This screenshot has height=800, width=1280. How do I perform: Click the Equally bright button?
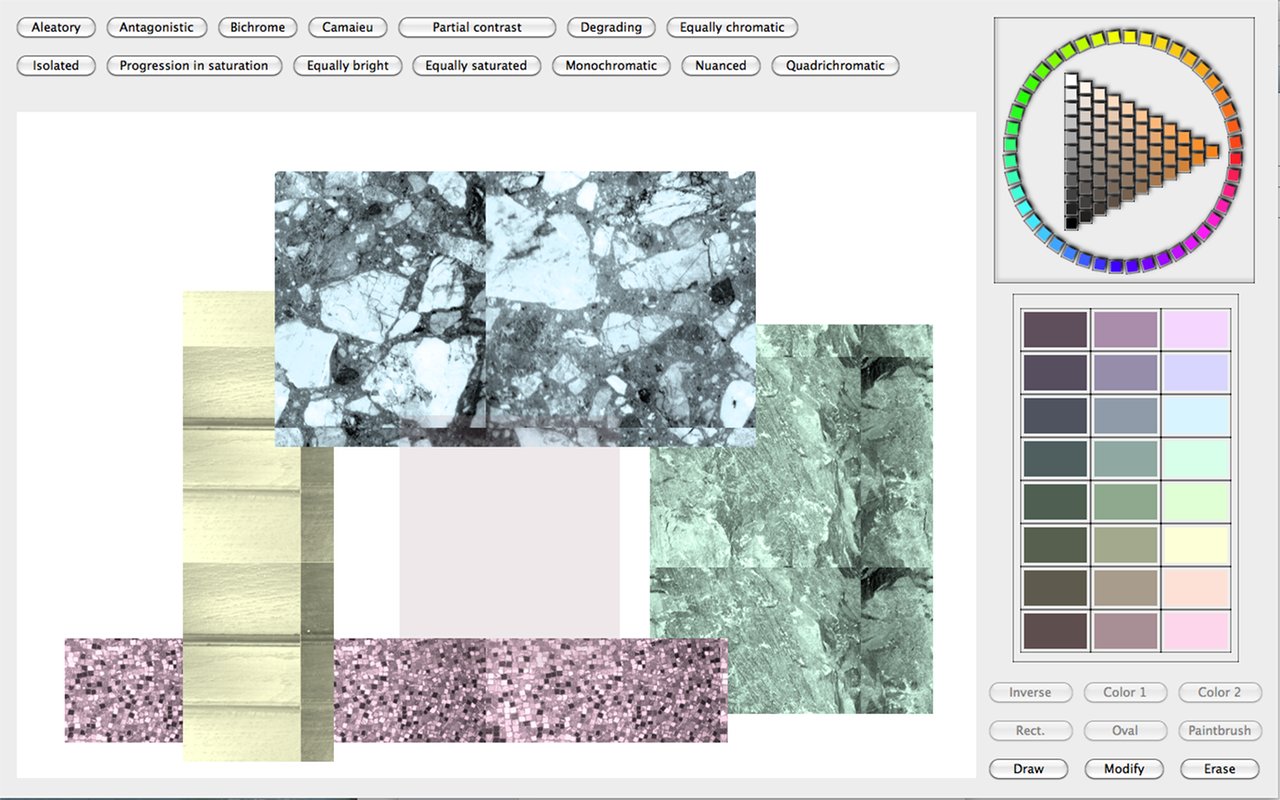pos(348,66)
